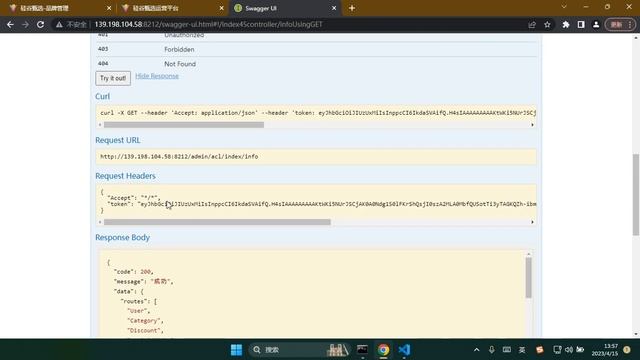
Task: Open Chrome from the taskbar
Action: coord(383,350)
